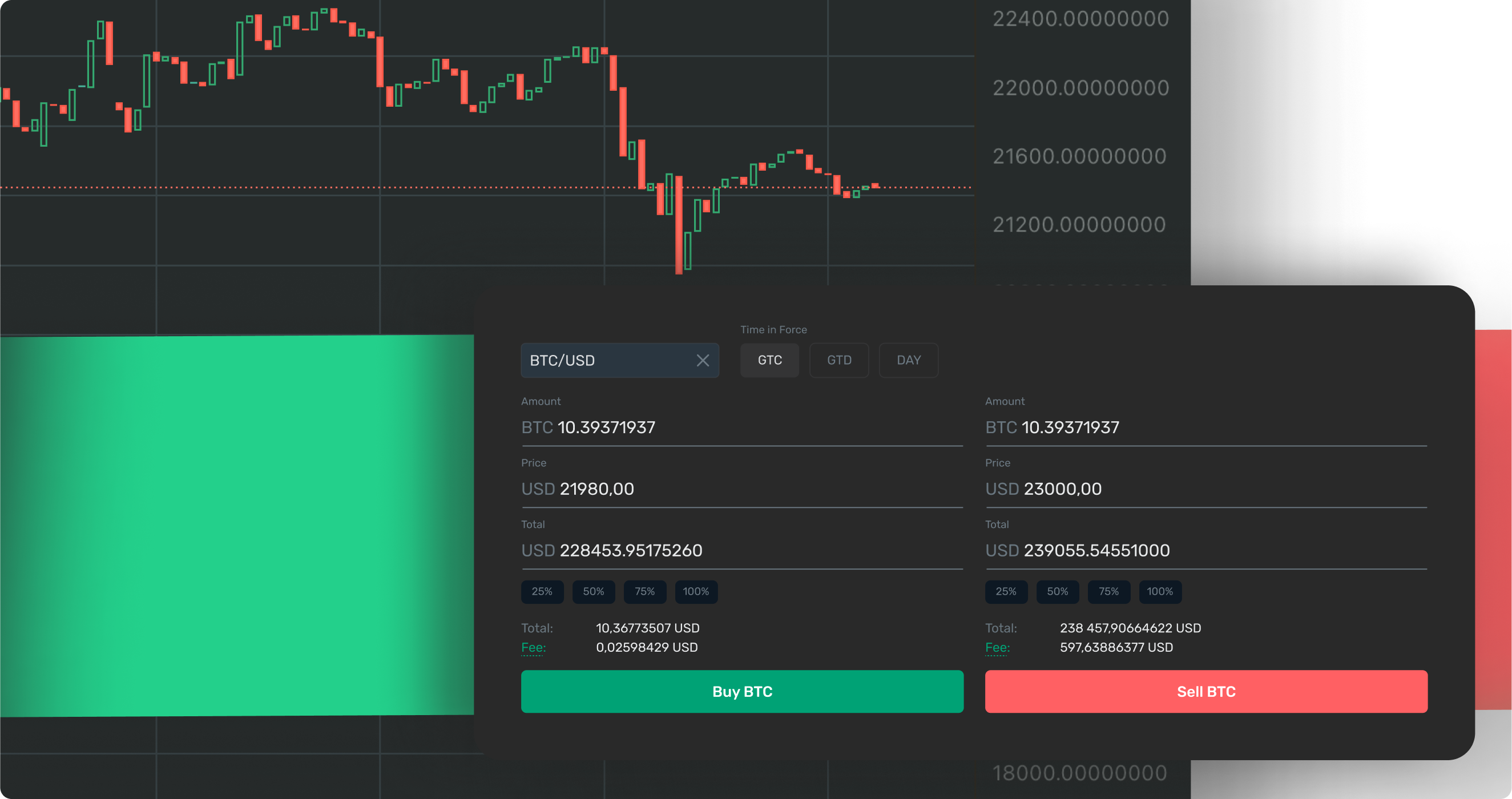This screenshot has height=799, width=1512.
Task: Open the buy side Fee link
Action: pos(533,648)
